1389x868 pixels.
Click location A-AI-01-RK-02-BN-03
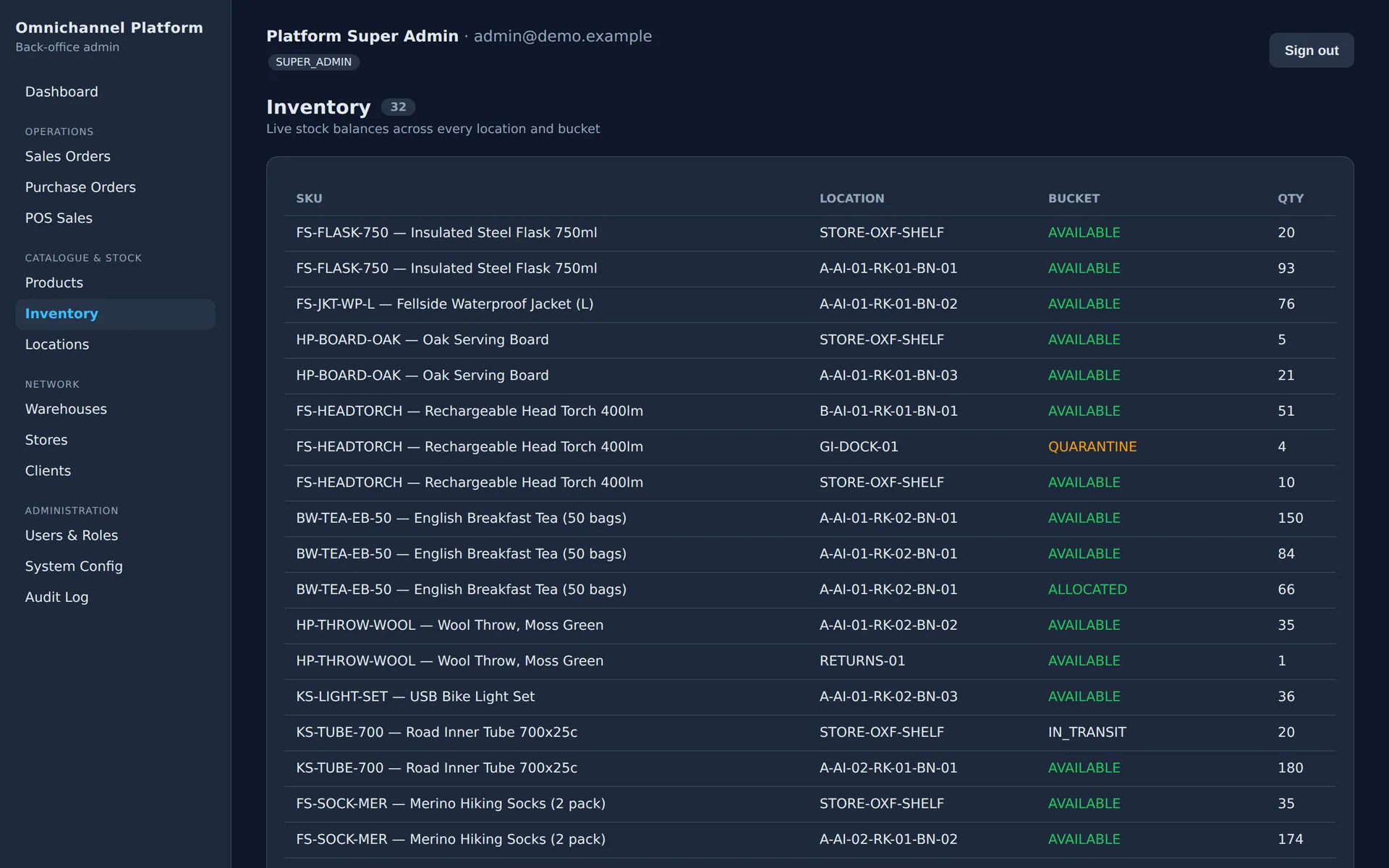pos(888,697)
